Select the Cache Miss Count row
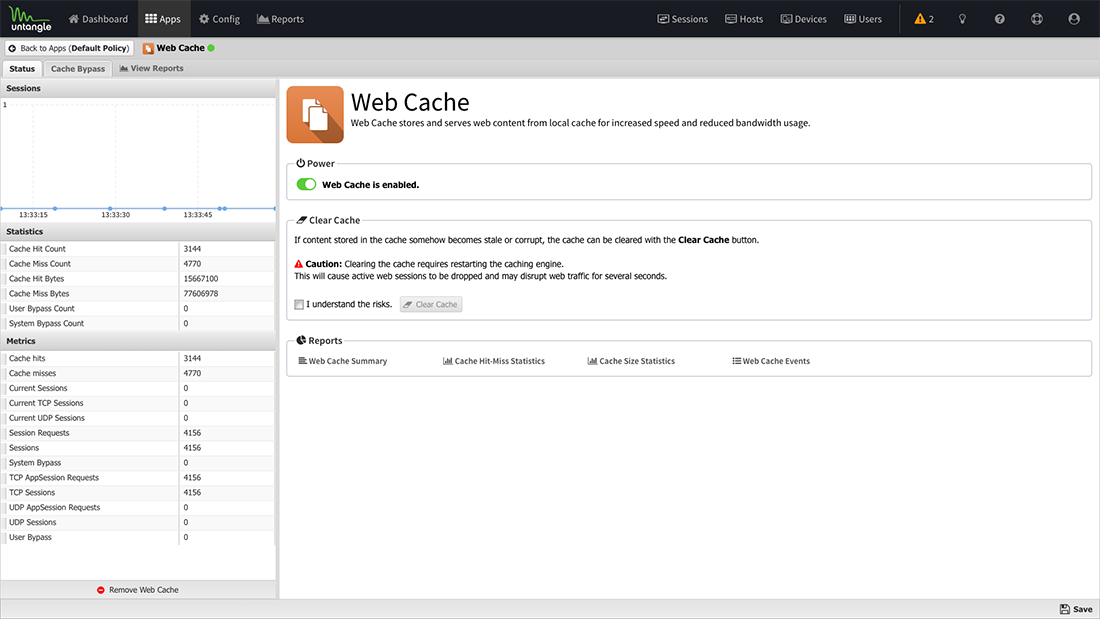The width and height of the screenshot is (1100, 619). [x=138, y=264]
